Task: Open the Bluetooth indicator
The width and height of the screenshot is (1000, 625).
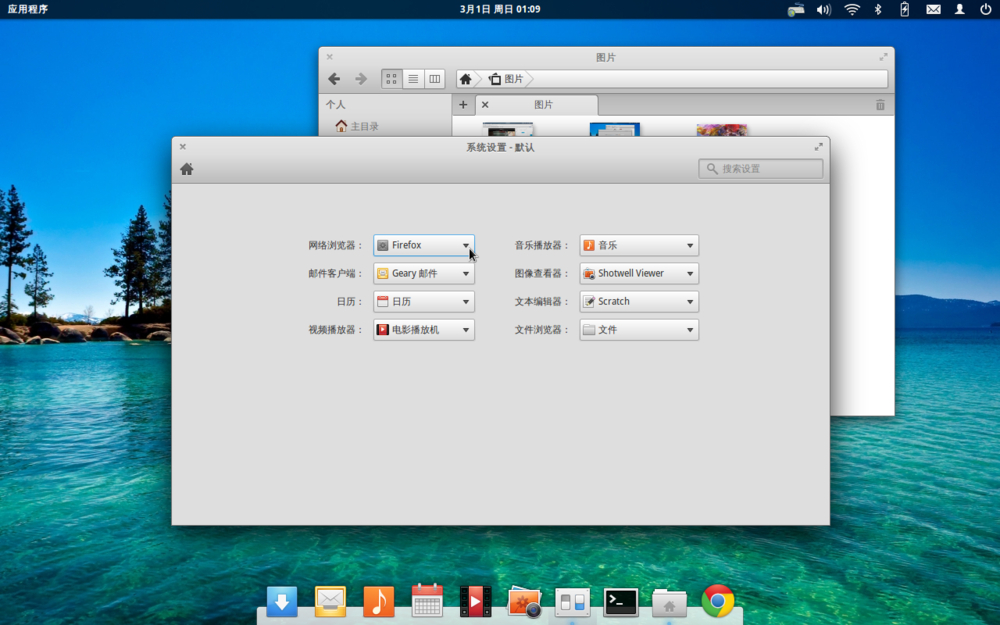Action: click(878, 9)
